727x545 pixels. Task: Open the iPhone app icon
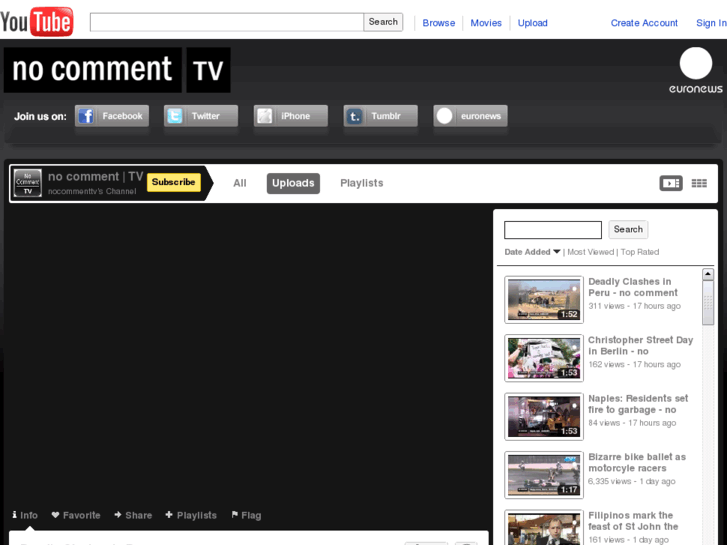pos(265,116)
